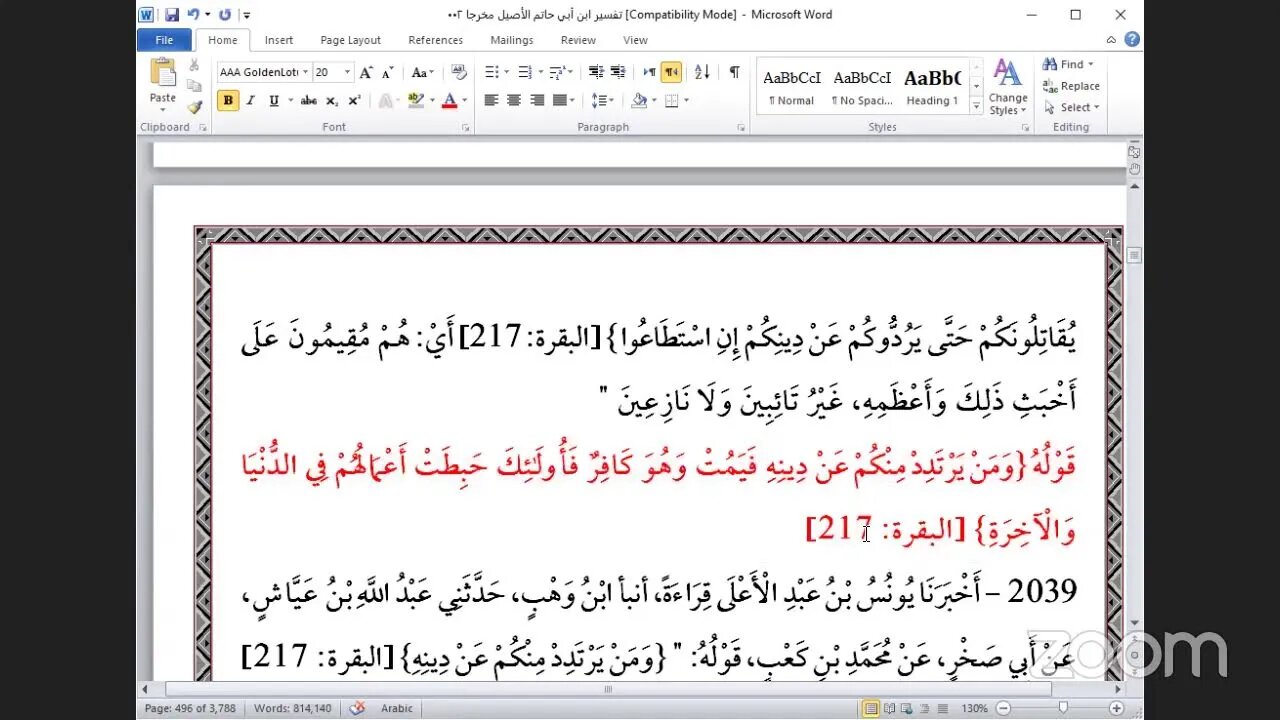Click the Redo icon in quick access toolbar
This screenshot has height=720, width=1280.
pos(225,14)
